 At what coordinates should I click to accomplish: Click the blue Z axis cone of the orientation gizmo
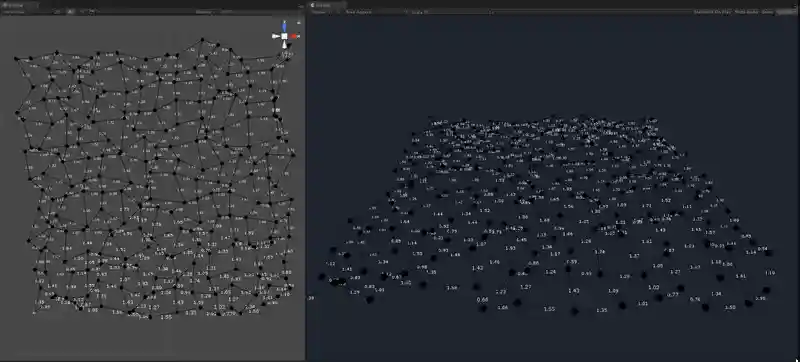tap(284, 27)
